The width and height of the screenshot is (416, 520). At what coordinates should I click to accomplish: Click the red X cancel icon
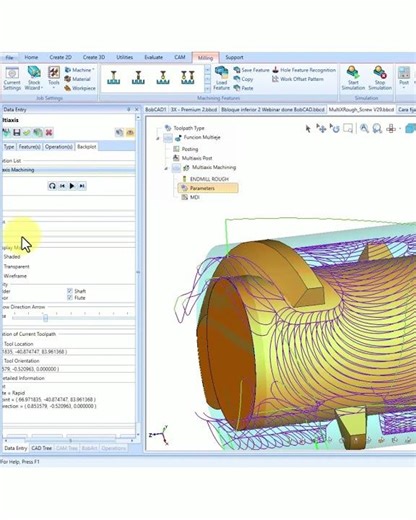pyautogui.click(x=49, y=133)
